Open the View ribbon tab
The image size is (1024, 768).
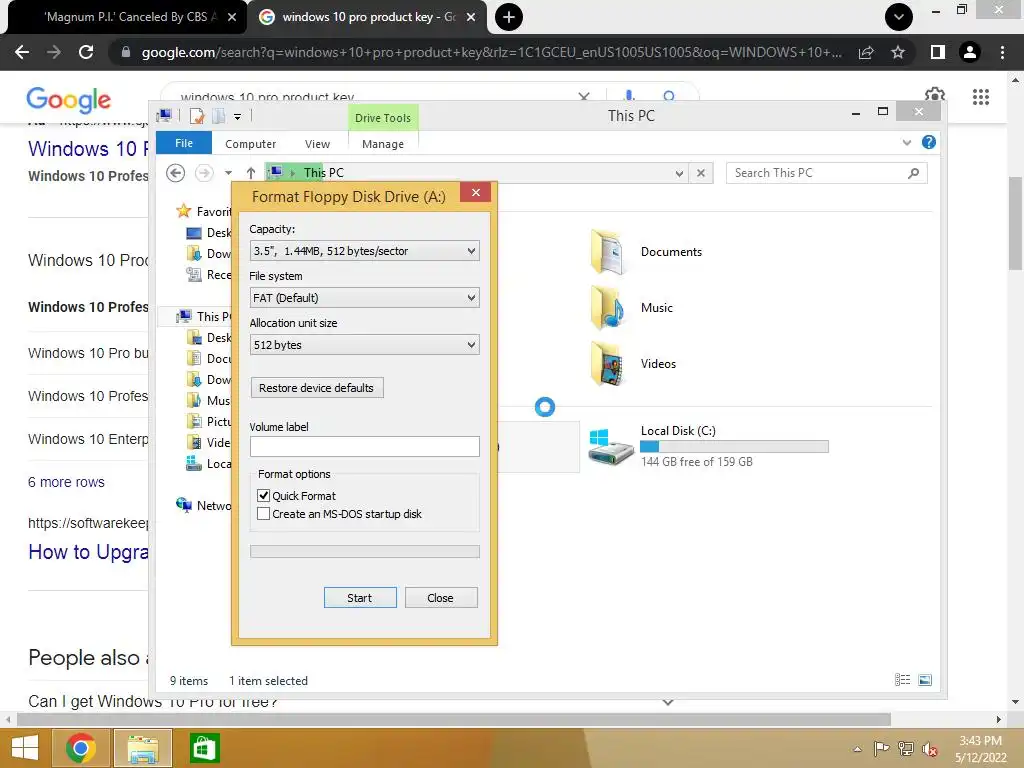[x=317, y=144]
